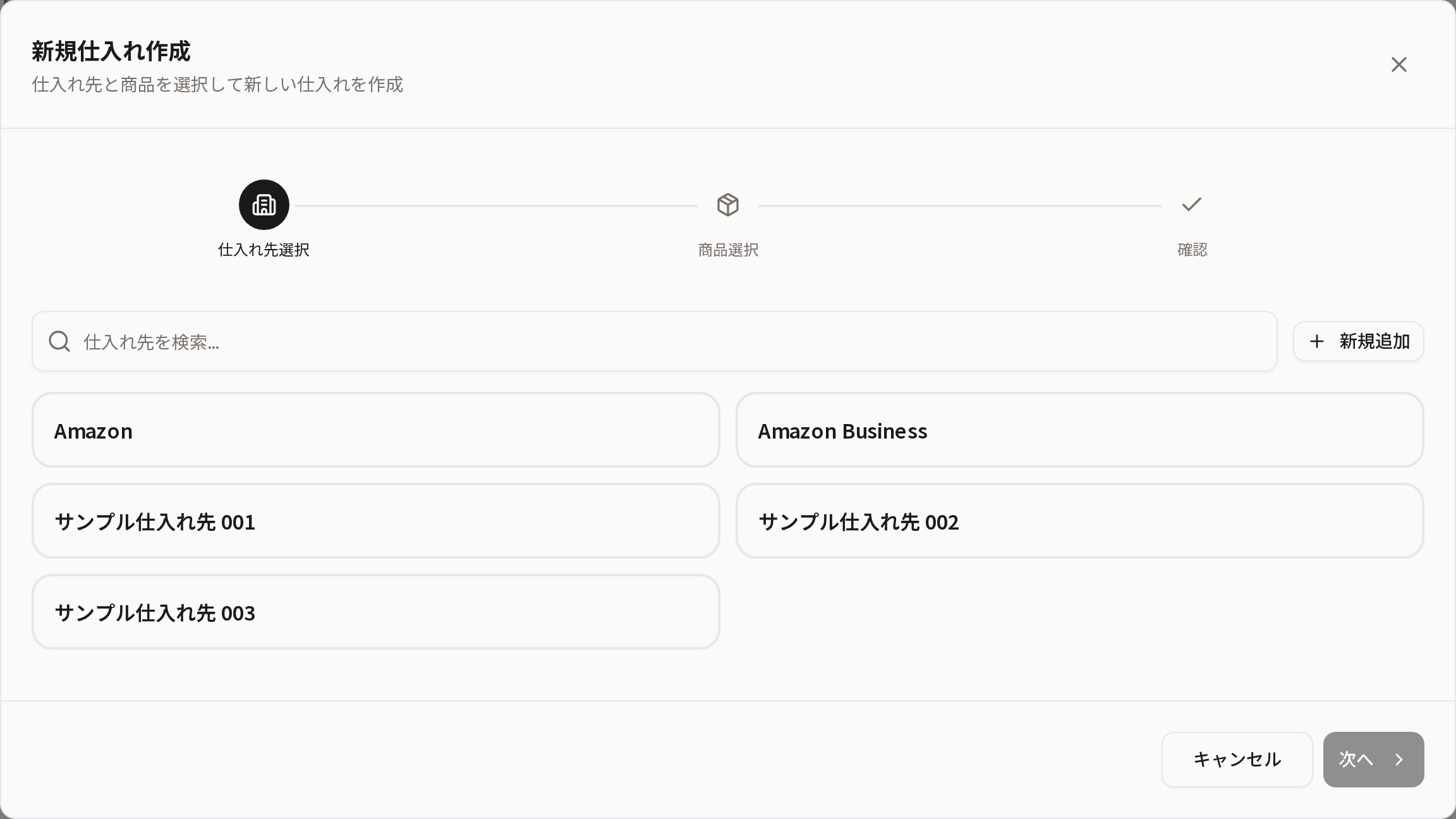Click the subtitle 仕入れ先と商品を選択して新しい仕入れを作成
This screenshot has width=1456, height=819.
(x=217, y=85)
